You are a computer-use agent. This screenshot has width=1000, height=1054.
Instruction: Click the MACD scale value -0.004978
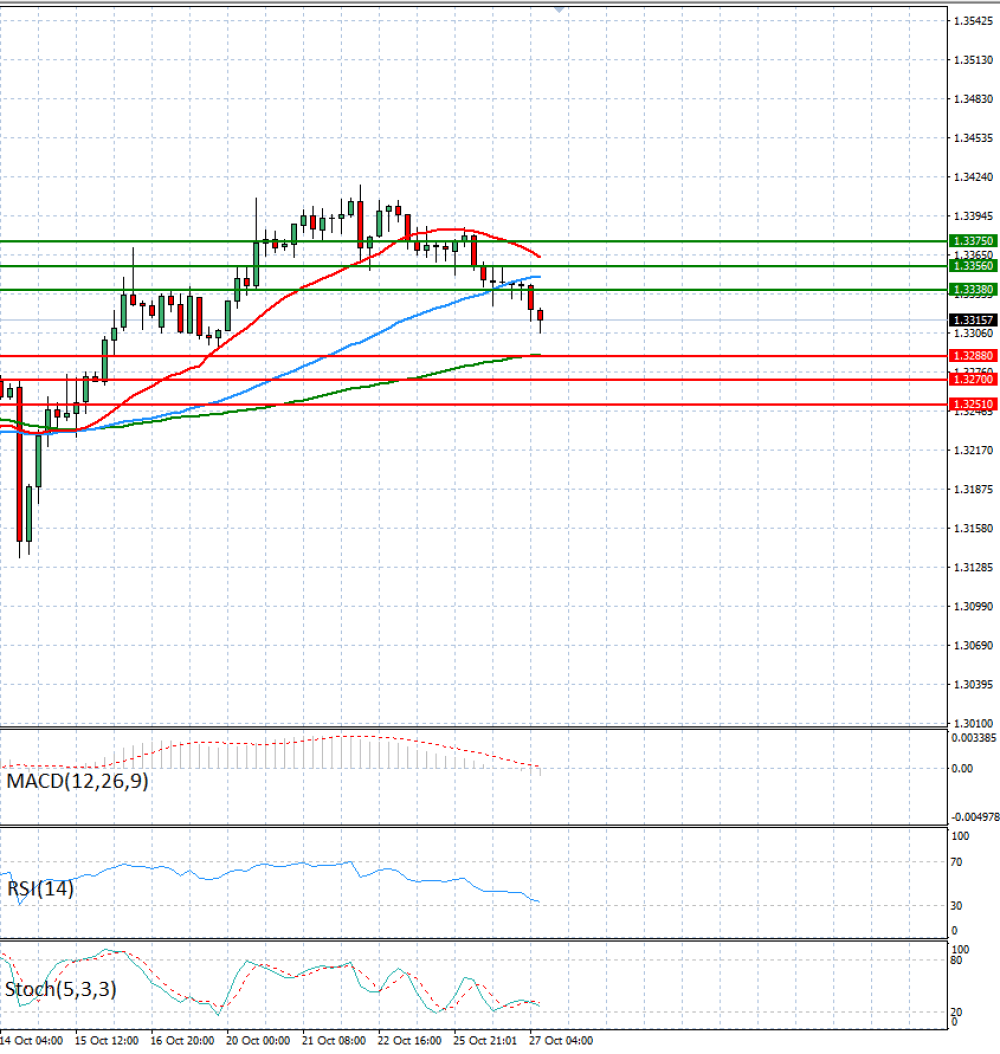(x=974, y=817)
